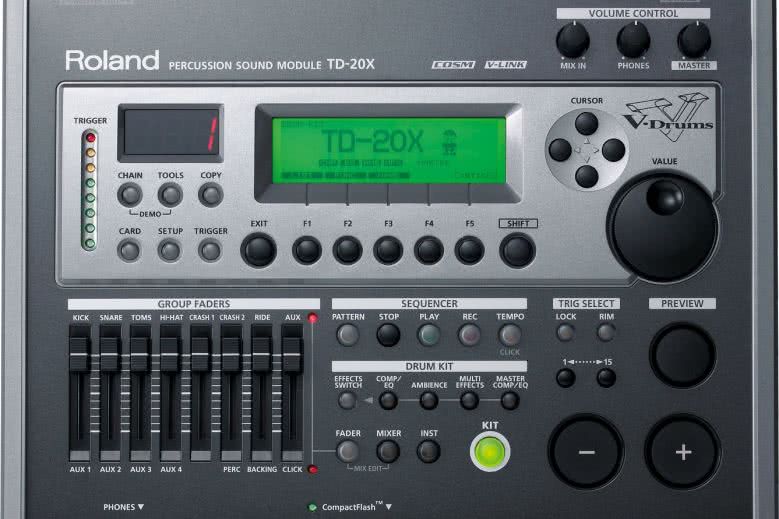The height and width of the screenshot is (519, 779).
Task: Click the AUX group fader
Action: [292, 355]
